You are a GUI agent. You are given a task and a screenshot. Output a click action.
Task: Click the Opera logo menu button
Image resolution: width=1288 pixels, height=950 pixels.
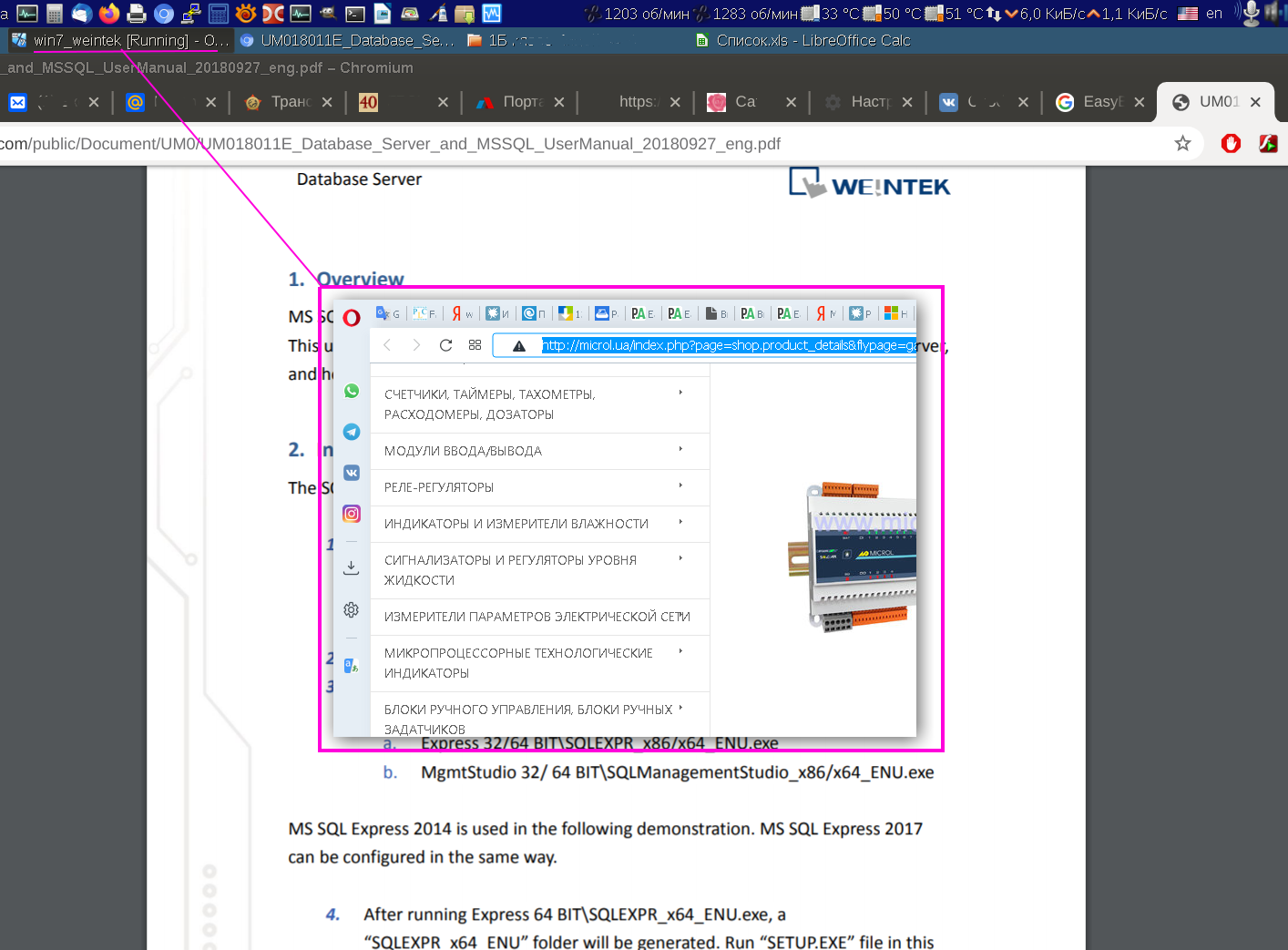point(352,318)
